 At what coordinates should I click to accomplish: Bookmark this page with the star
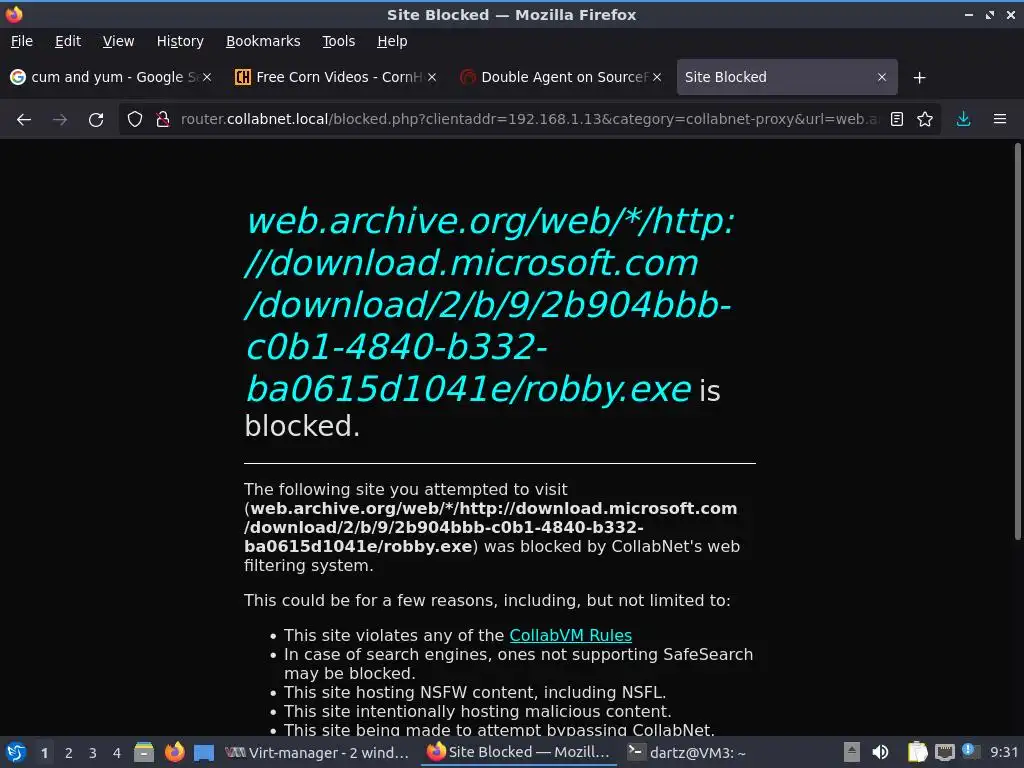(x=925, y=120)
